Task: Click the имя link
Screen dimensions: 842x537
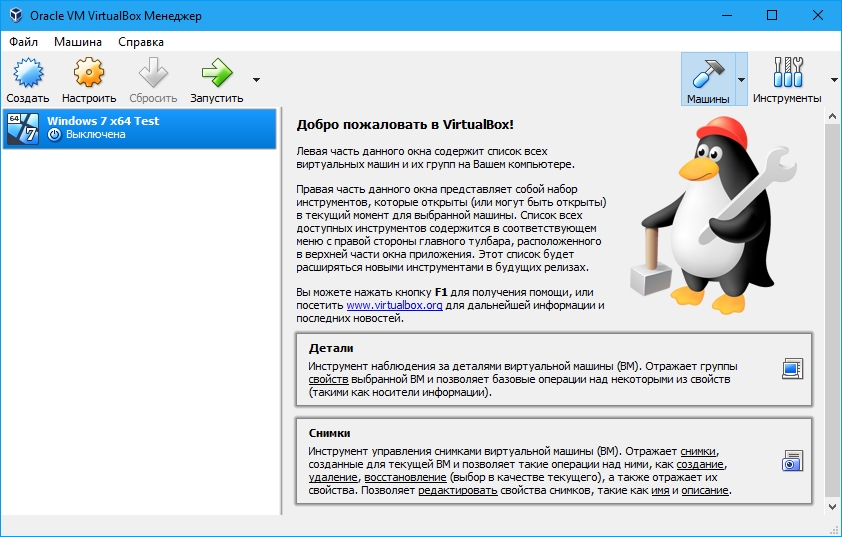Action: coord(660,490)
